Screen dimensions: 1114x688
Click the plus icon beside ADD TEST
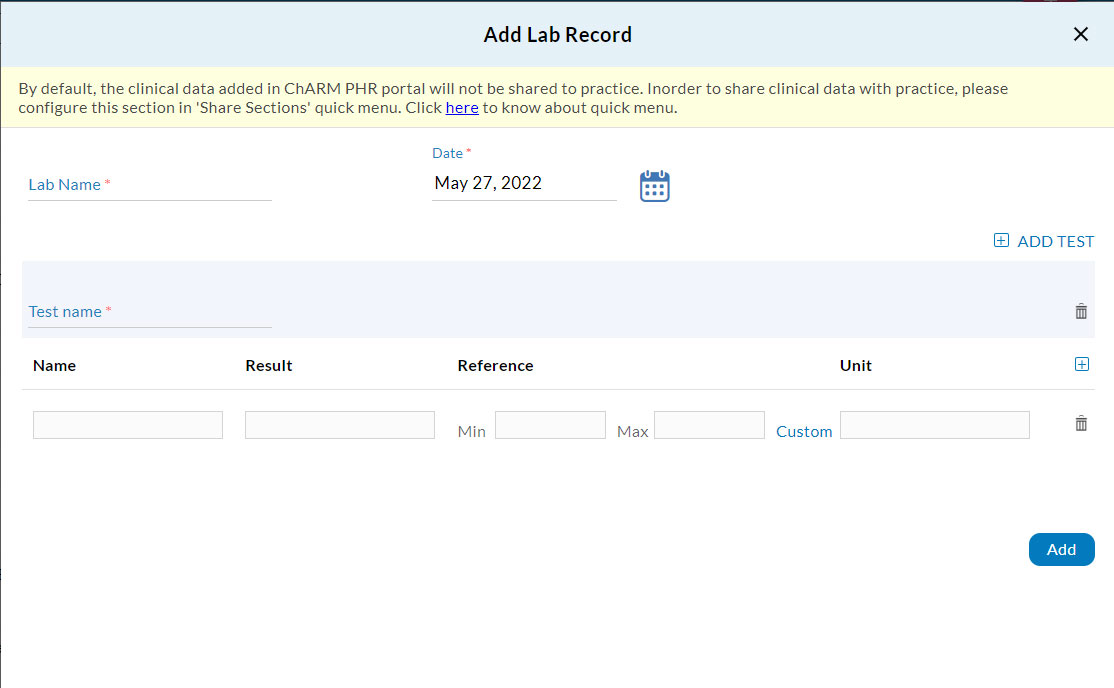[1001, 240]
